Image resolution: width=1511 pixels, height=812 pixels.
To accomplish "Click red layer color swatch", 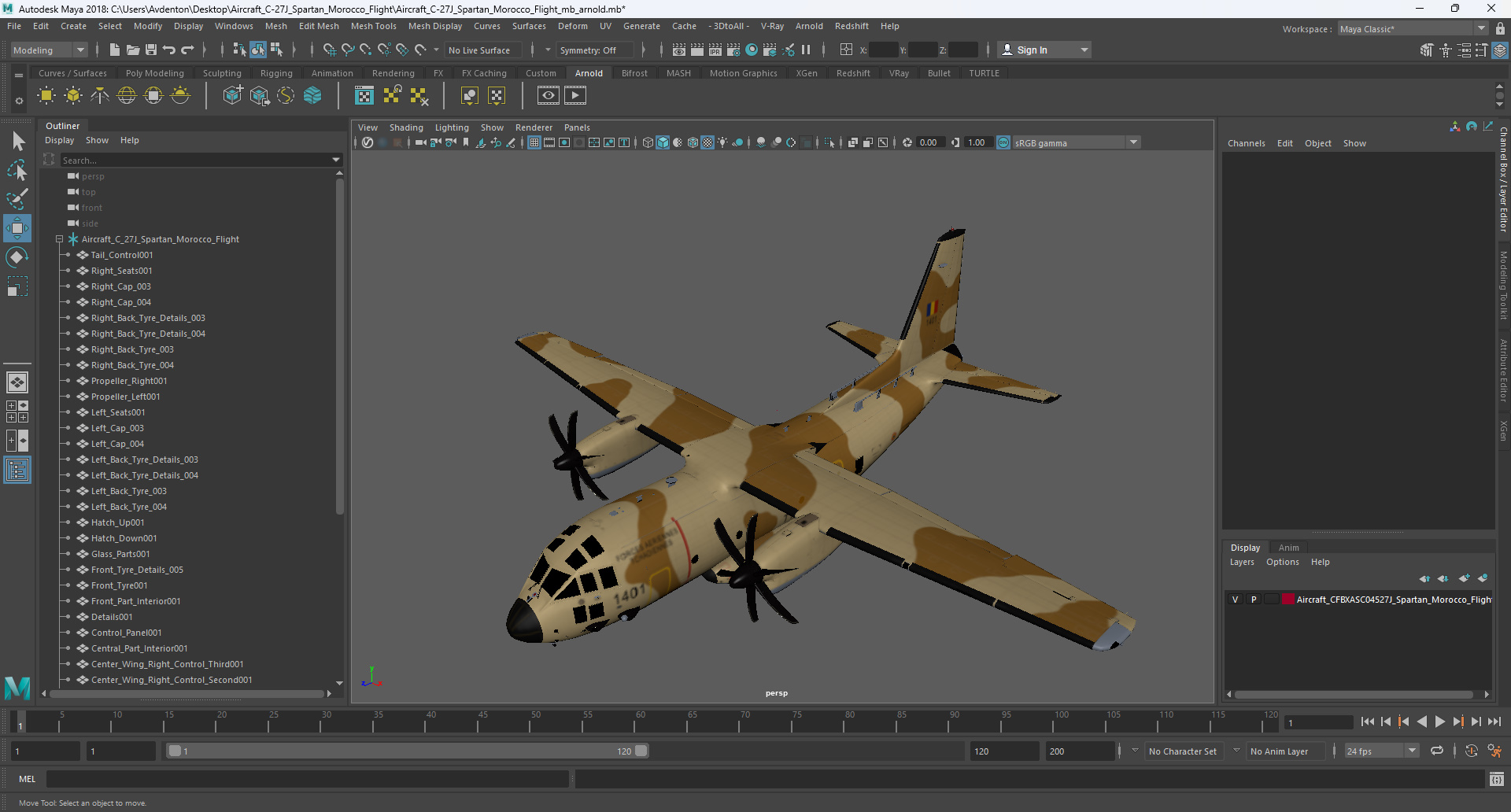I will point(1288,600).
